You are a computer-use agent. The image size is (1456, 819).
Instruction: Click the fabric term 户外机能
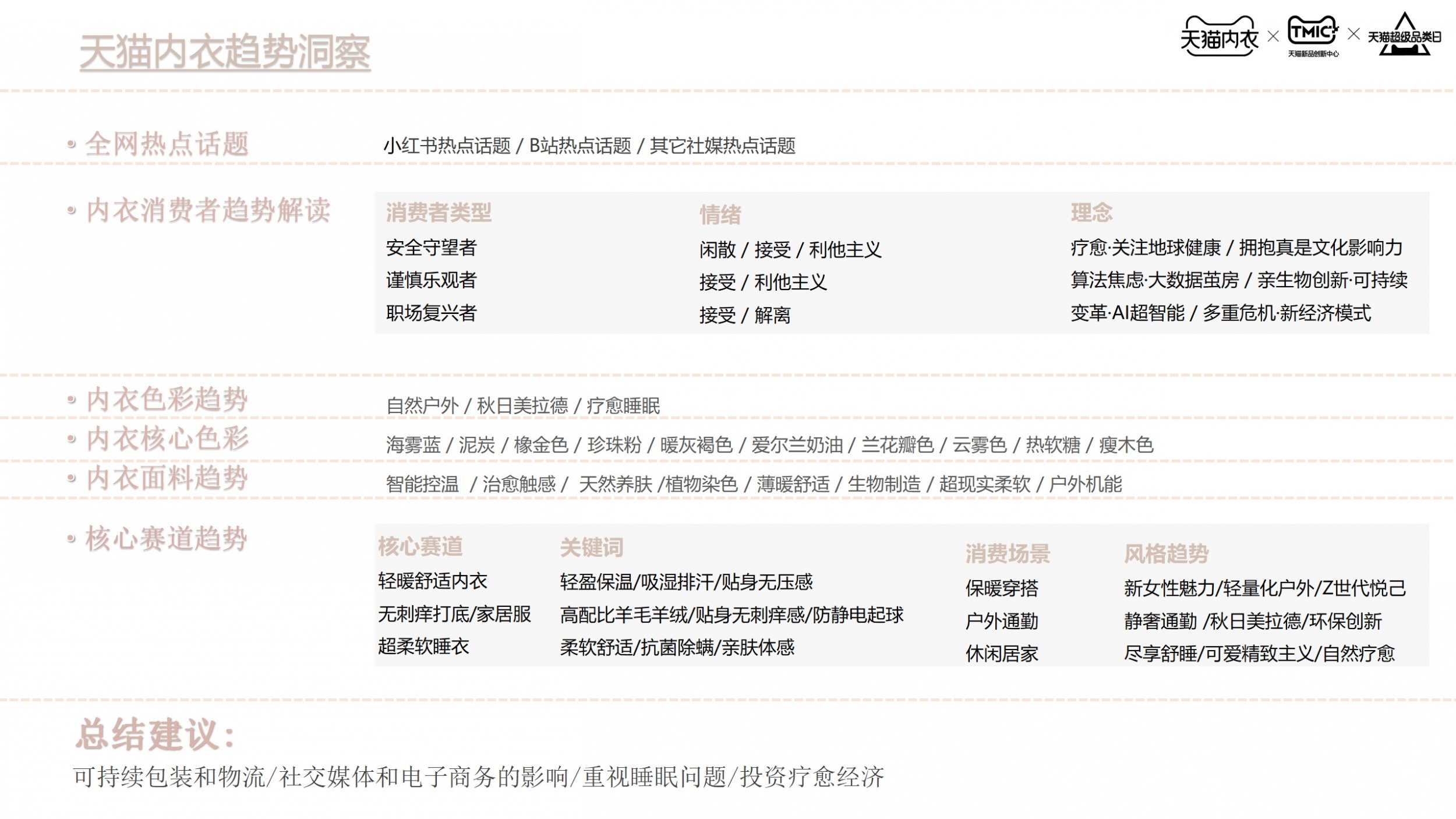click(1086, 484)
